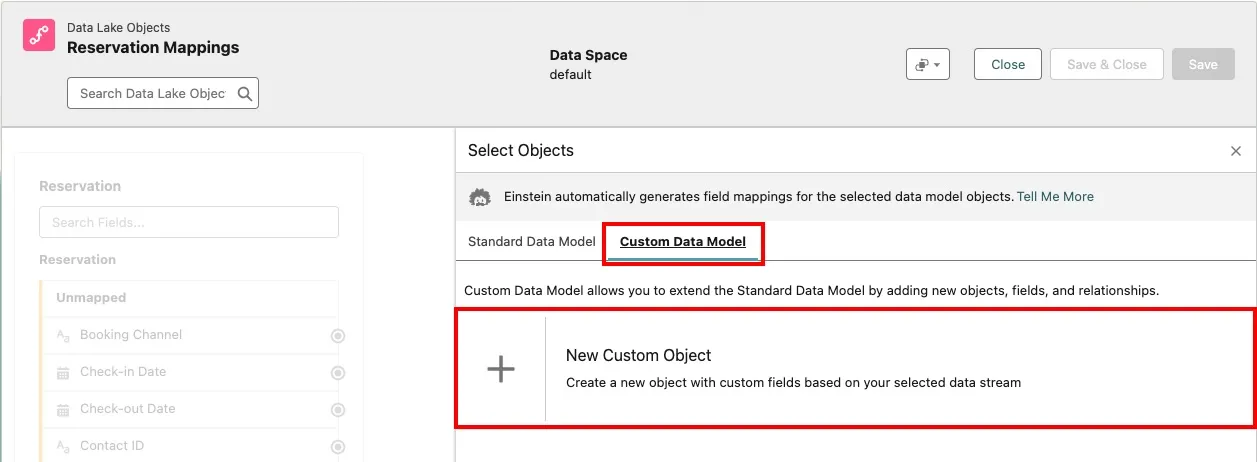This screenshot has width=1257, height=462.
Task: Select the Check-out Date mapping radio circle
Action: click(x=338, y=410)
